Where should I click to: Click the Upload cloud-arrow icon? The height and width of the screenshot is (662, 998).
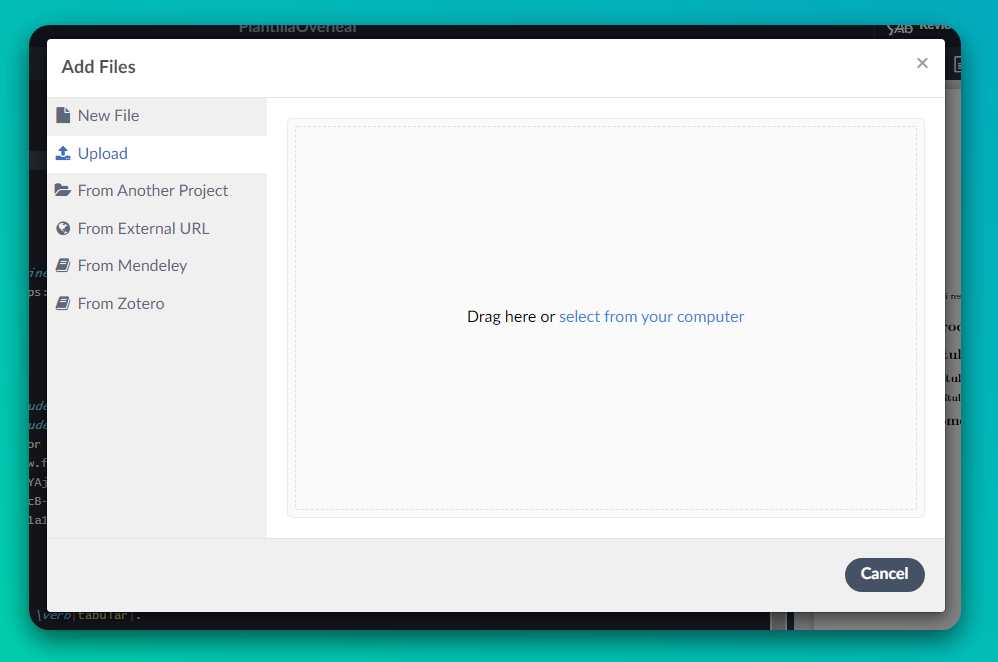tap(62, 153)
